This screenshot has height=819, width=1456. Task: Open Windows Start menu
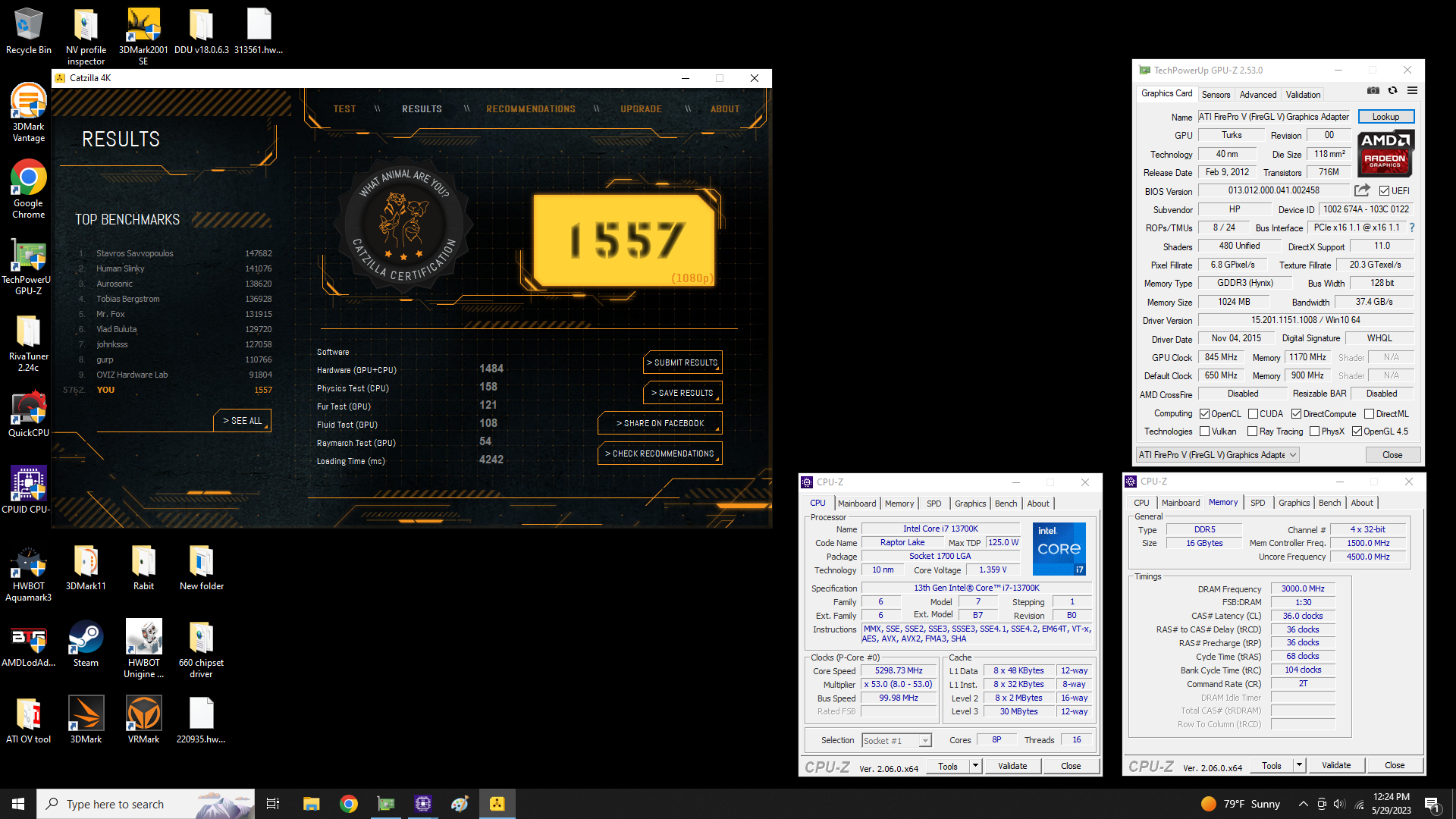[18, 804]
